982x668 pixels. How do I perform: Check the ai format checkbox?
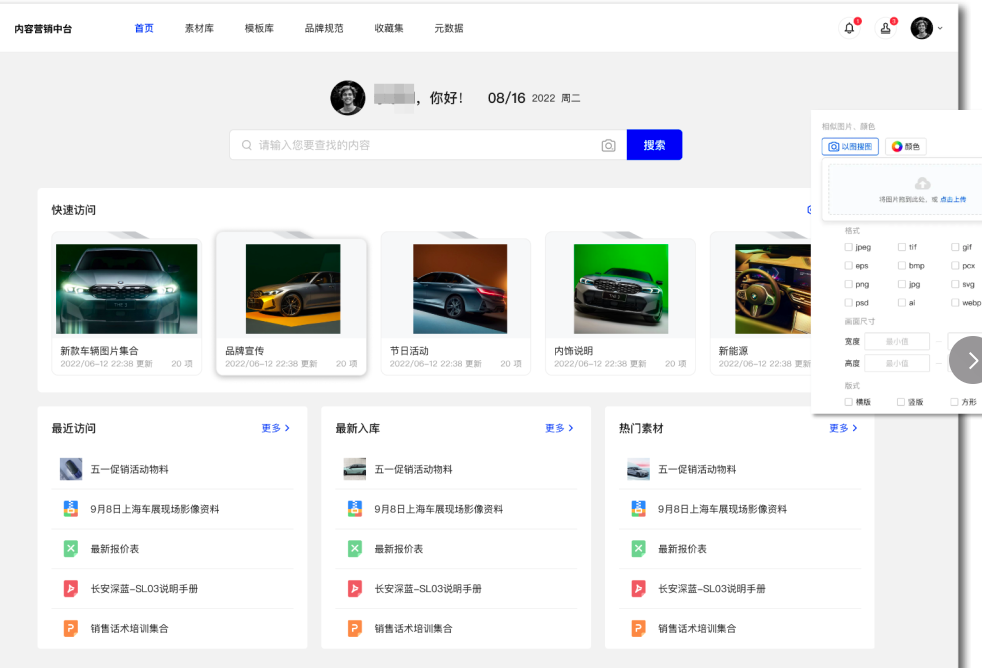click(x=902, y=302)
